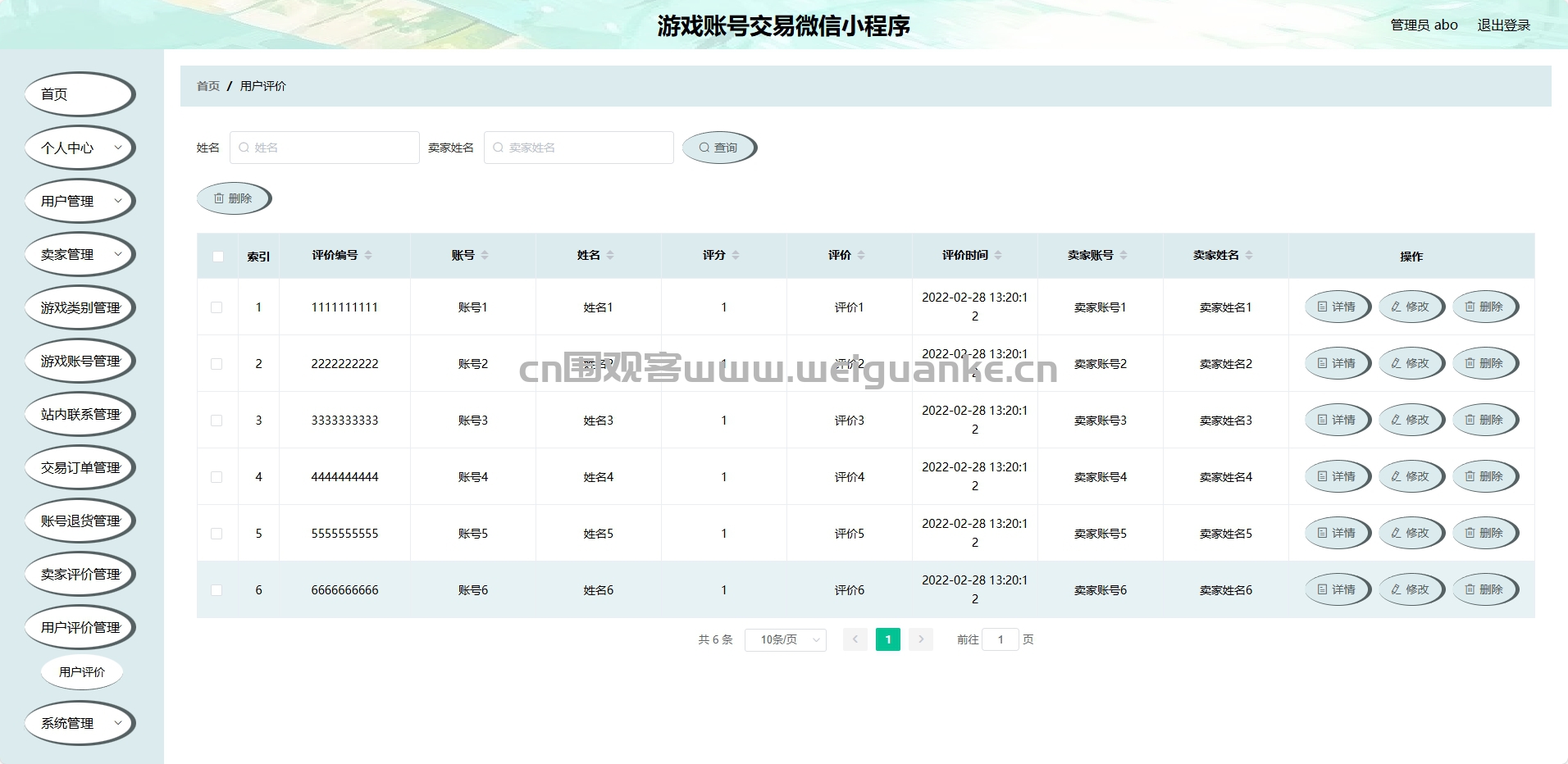Image resolution: width=1568 pixels, height=764 pixels.
Task: Check the row 6666666666 checkbox
Action: click(x=217, y=590)
